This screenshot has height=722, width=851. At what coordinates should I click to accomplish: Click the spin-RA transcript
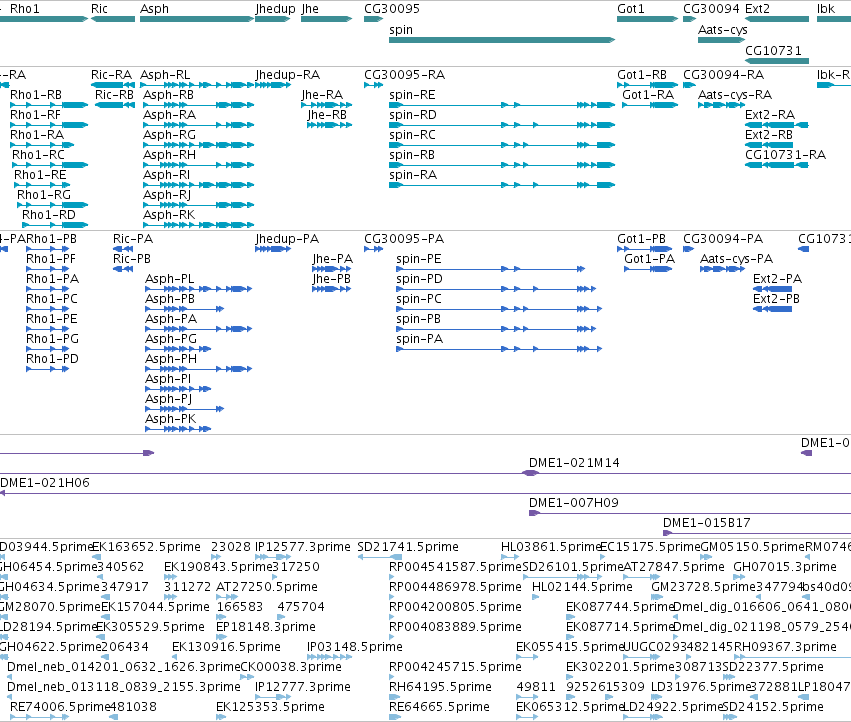pos(502,185)
